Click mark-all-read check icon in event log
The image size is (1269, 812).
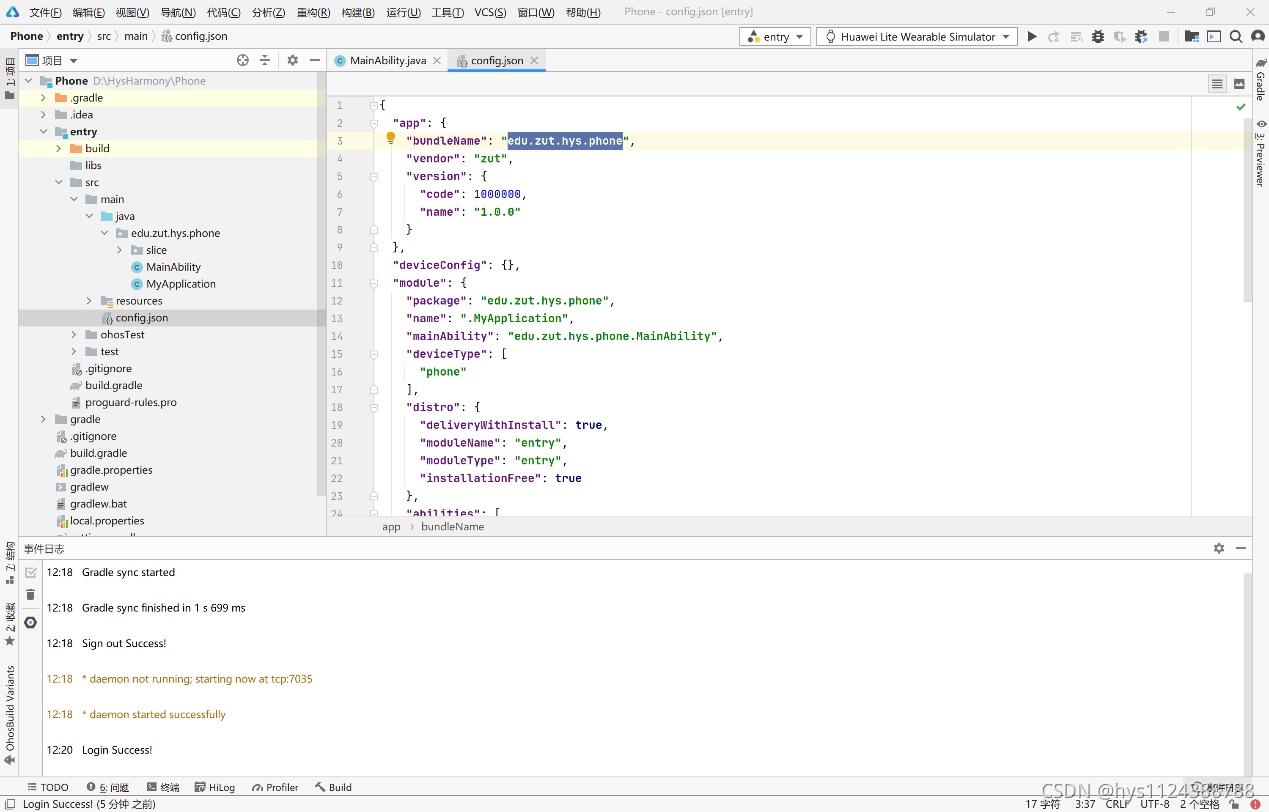pyautogui.click(x=31, y=573)
